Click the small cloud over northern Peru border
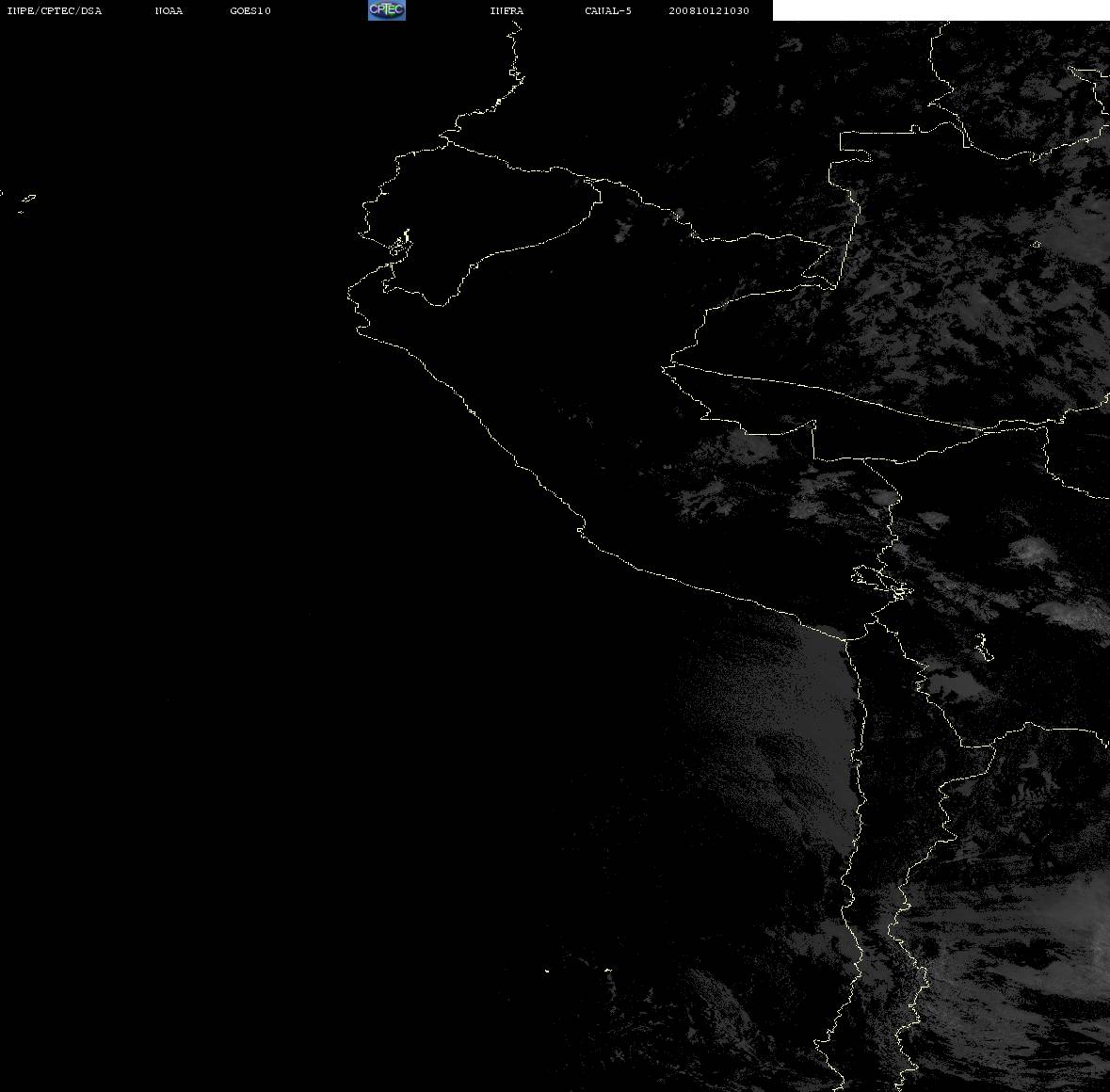 pyautogui.click(x=623, y=230)
